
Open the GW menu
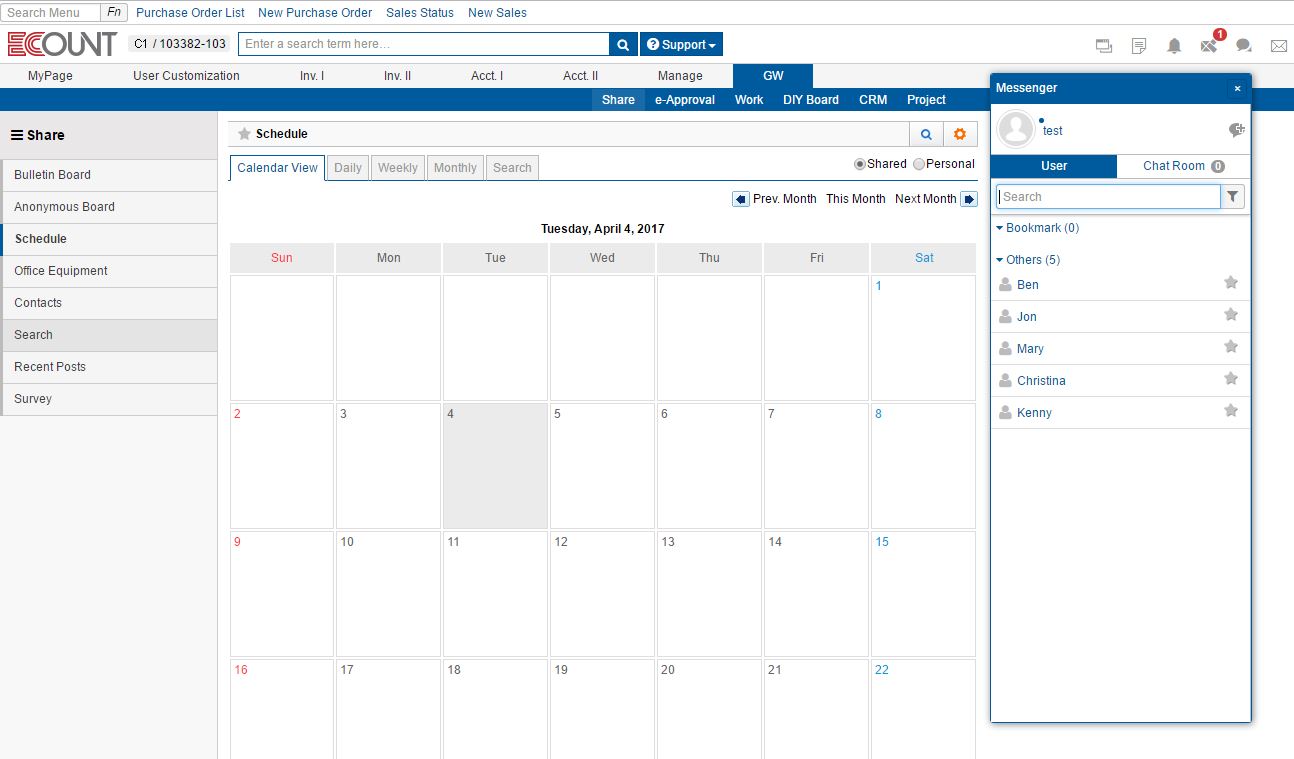pos(773,76)
